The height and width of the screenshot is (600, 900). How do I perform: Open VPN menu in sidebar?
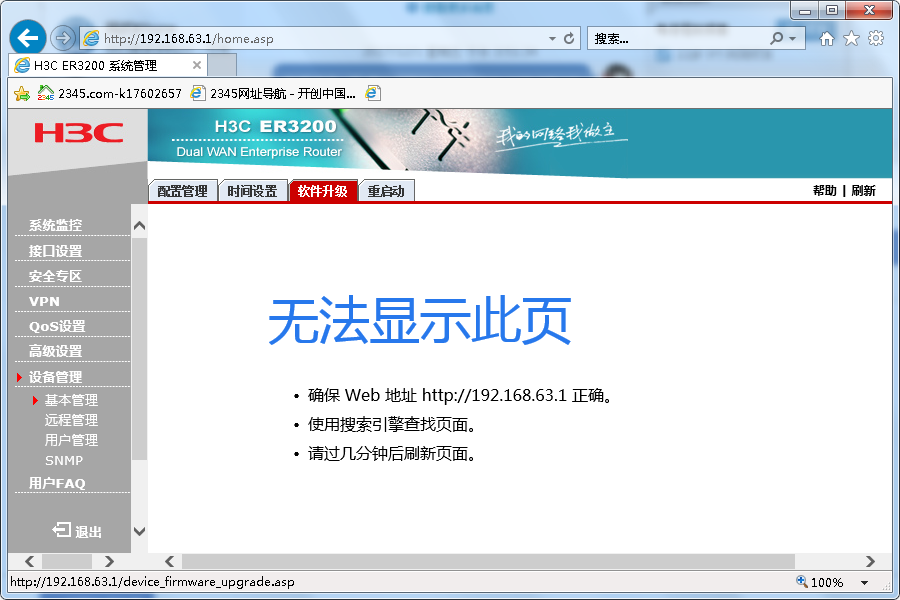(44, 301)
